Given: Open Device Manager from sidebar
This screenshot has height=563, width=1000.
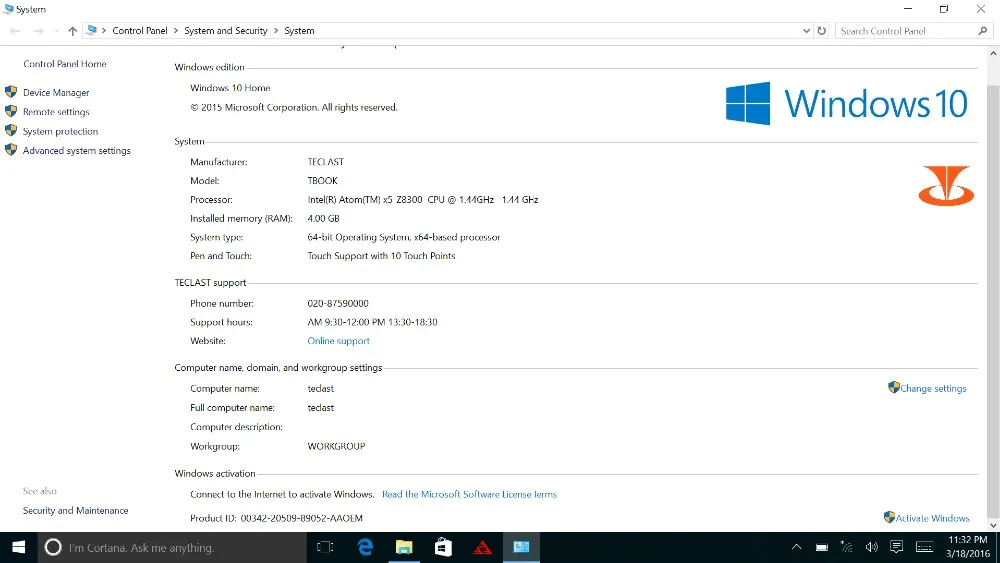Looking at the screenshot, I should point(56,92).
